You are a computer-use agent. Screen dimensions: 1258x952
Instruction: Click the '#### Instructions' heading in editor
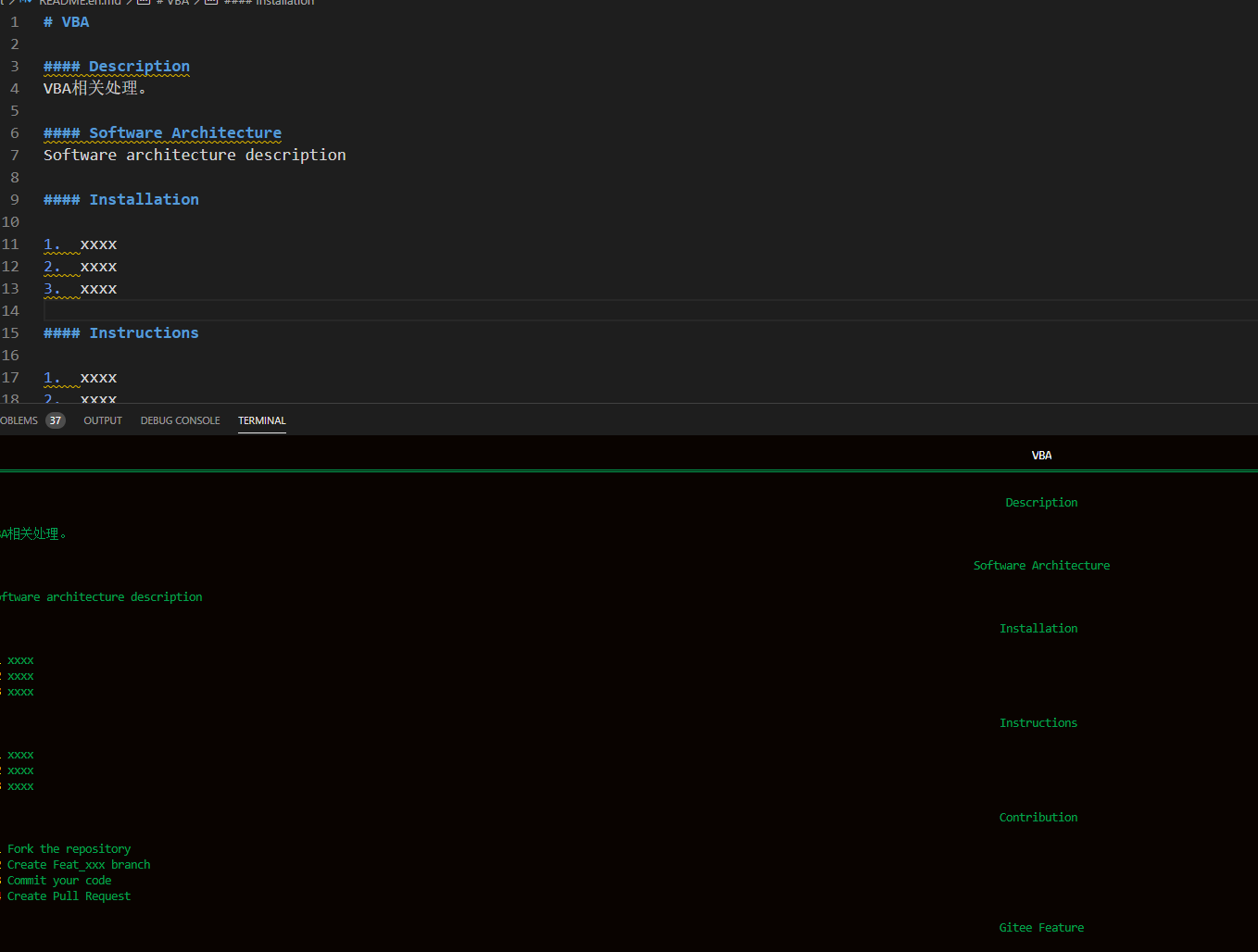pyautogui.click(x=121, y=333)
